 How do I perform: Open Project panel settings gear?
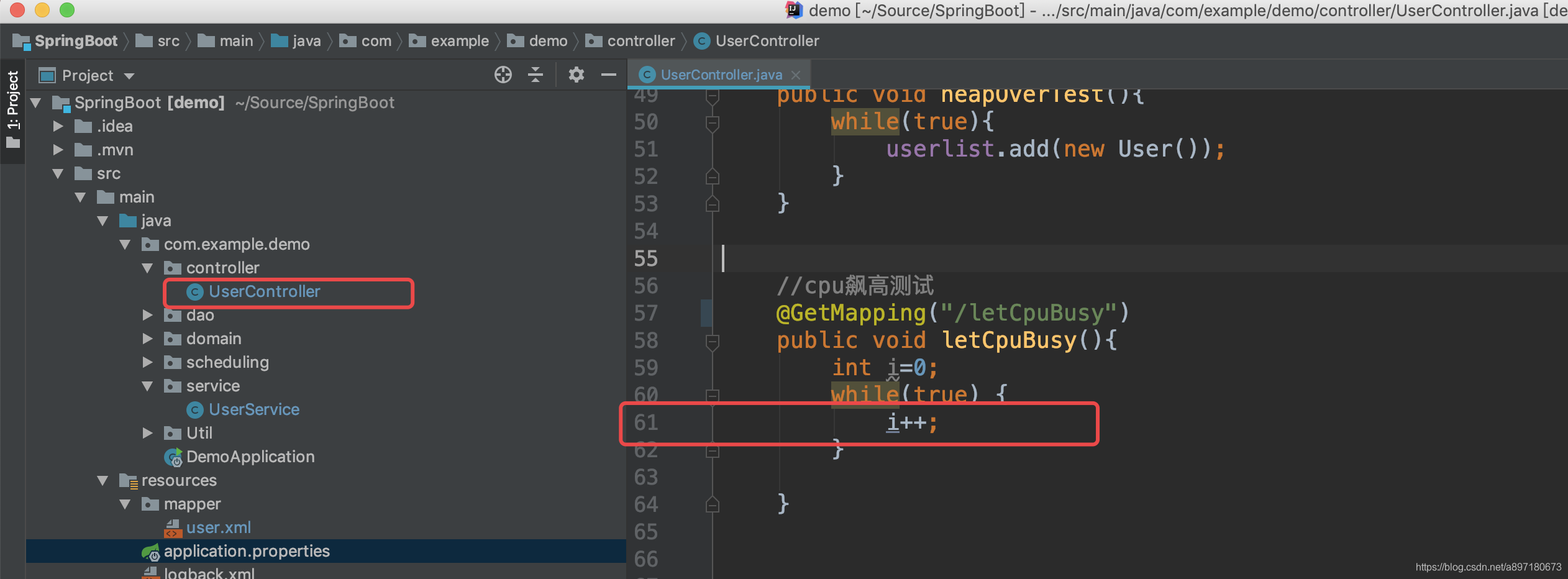[x=577, y=75]
